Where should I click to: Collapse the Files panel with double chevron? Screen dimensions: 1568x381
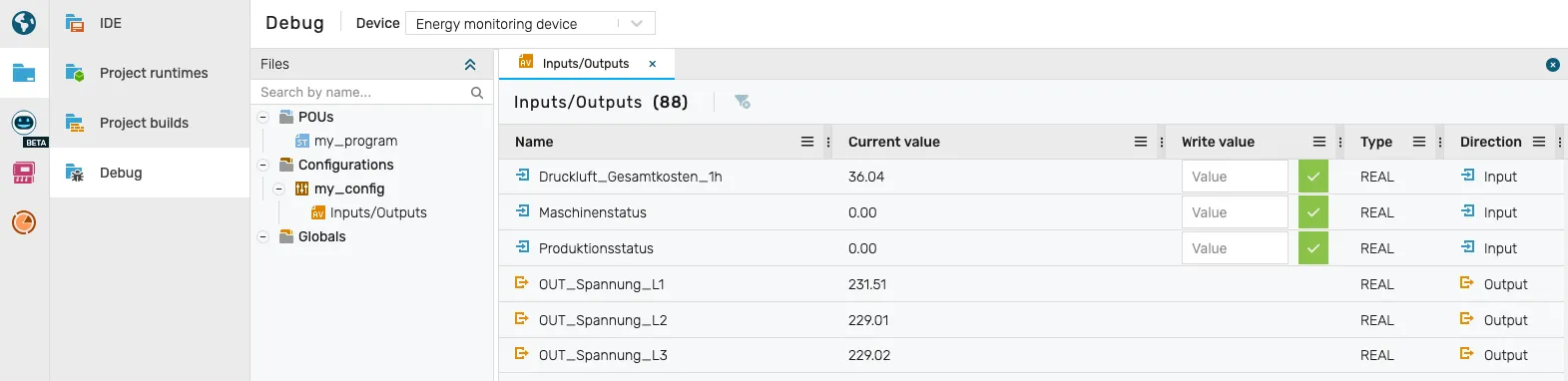coord(470,64)
